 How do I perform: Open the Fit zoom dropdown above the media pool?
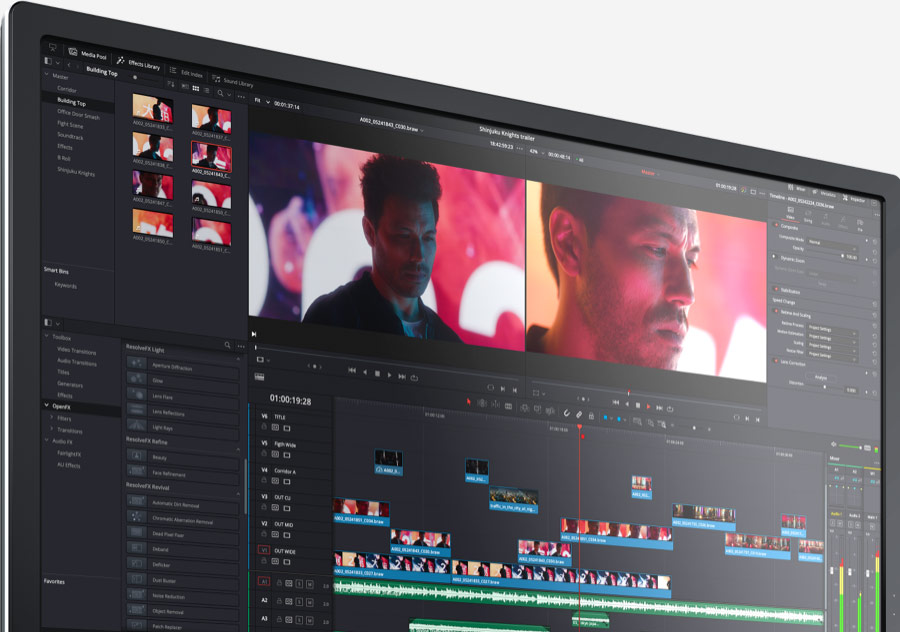259,99
